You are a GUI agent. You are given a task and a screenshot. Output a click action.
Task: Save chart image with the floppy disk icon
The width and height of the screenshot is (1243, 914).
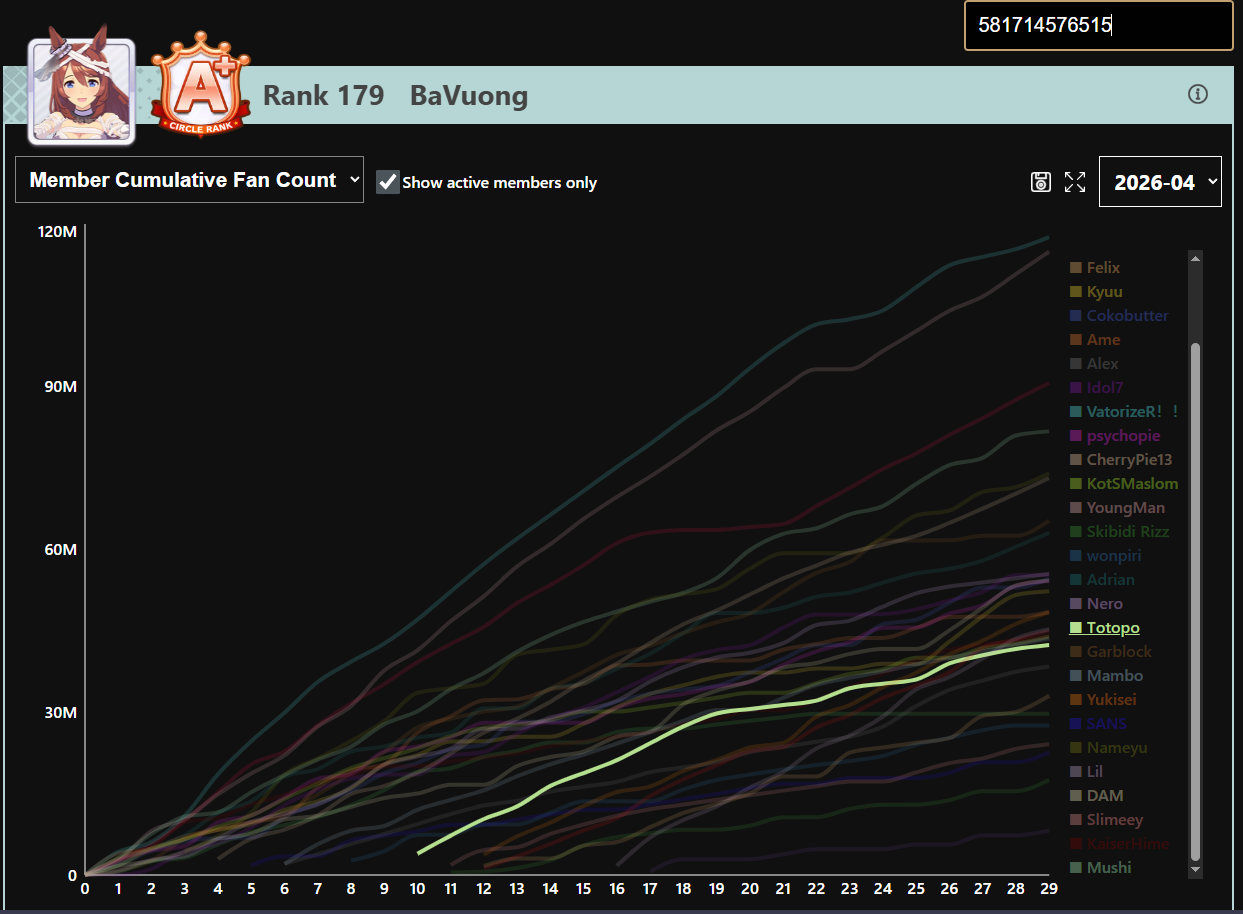(1041, 181)
